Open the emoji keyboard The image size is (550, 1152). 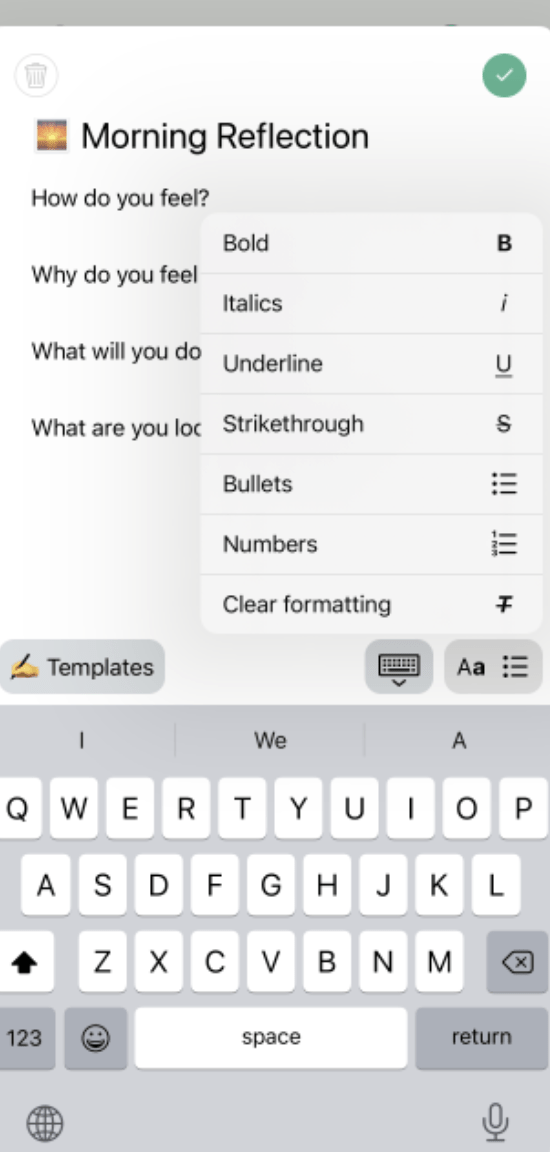[x=95, y=1038]
